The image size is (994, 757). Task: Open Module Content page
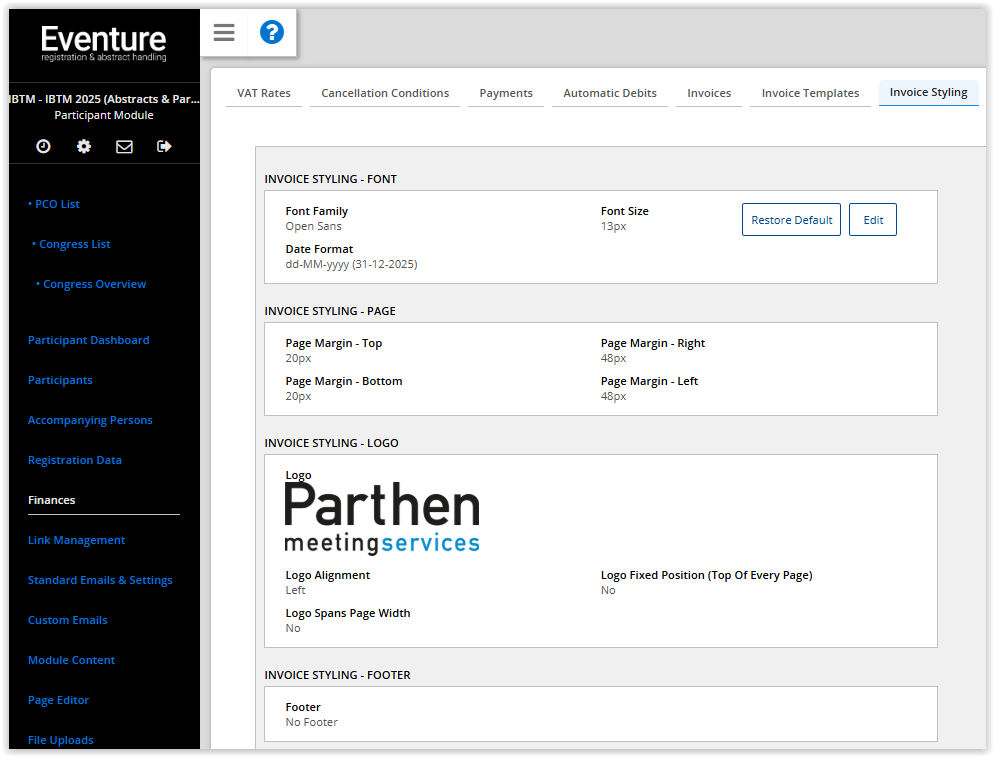point(72,660)
